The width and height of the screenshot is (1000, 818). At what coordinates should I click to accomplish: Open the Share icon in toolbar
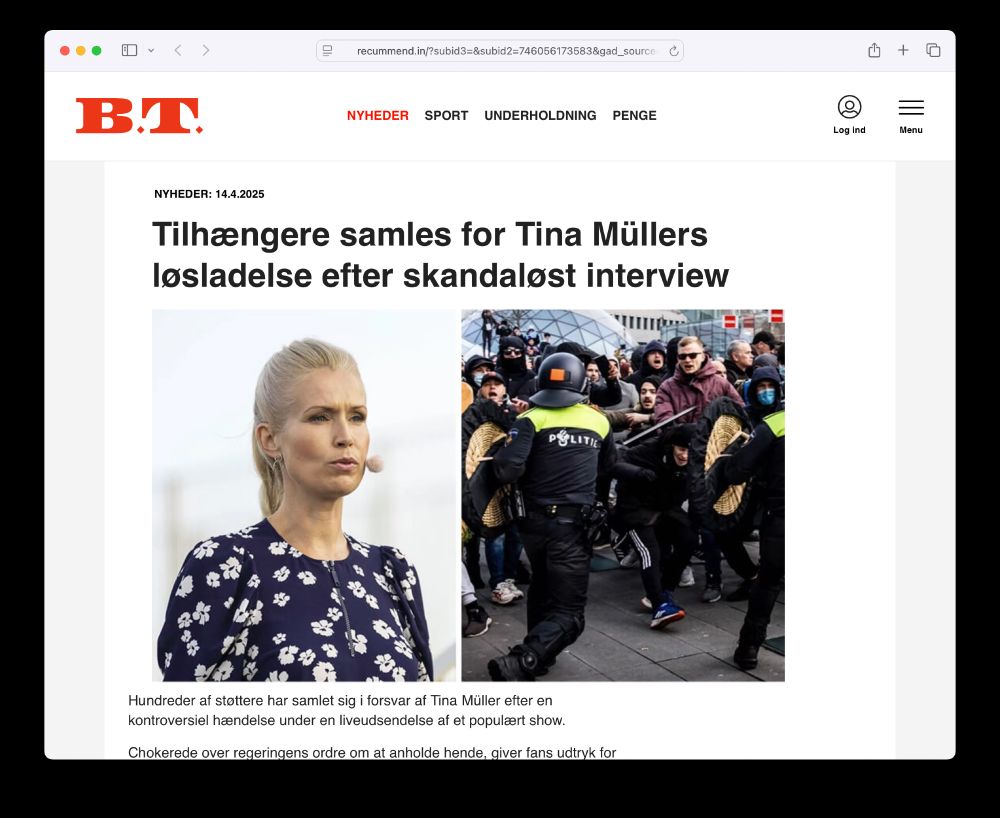coord(874,50)
